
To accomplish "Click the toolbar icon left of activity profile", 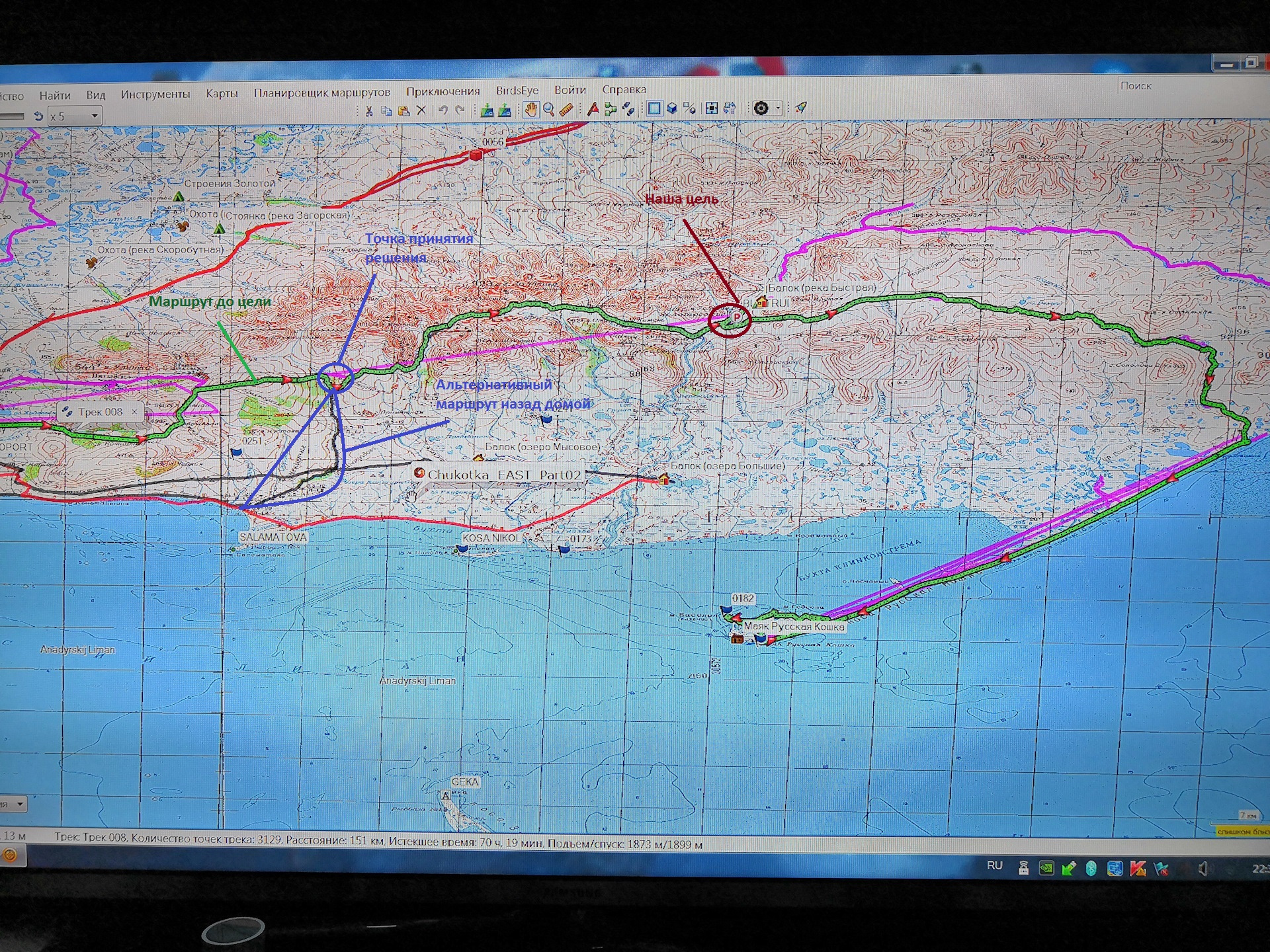I will (730, 108).
